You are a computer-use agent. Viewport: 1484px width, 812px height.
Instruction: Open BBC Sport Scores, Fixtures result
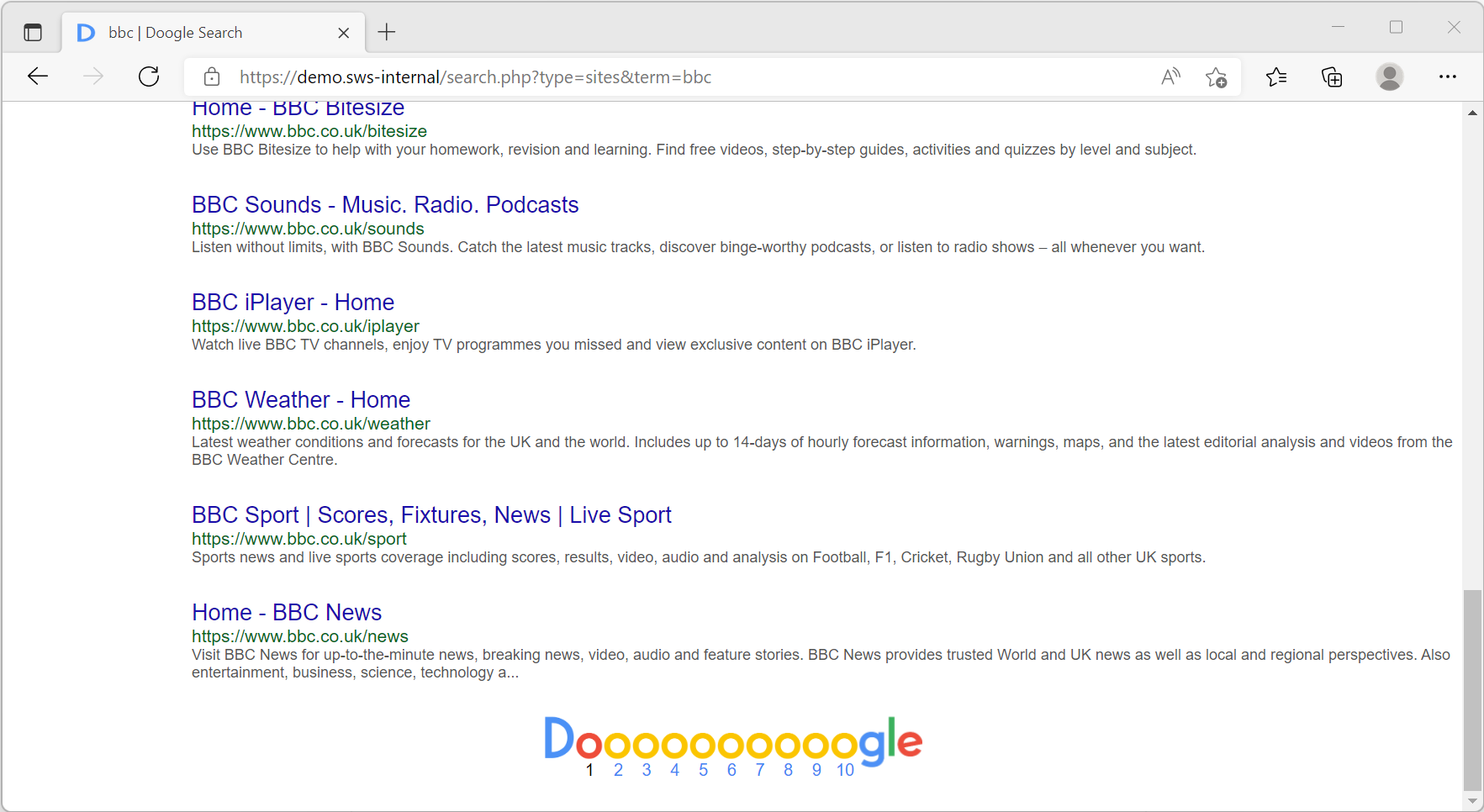tap(431, 515)
